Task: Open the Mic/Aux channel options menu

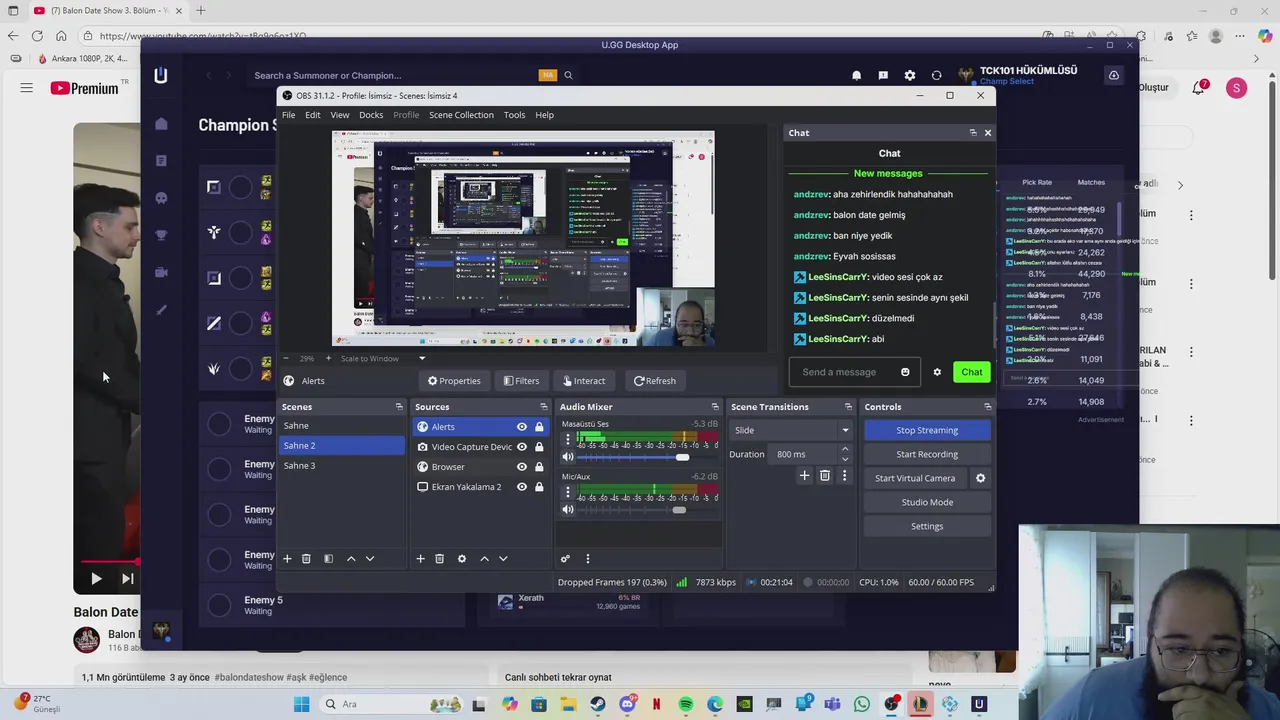Action: 567,492
